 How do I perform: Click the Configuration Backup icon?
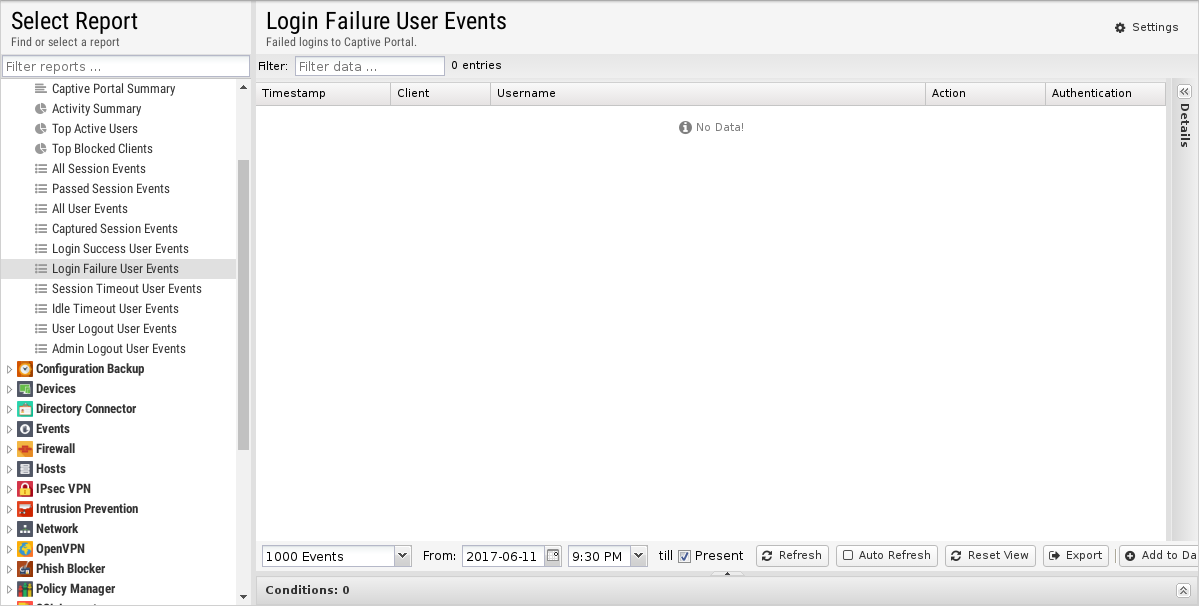(25, 369)
